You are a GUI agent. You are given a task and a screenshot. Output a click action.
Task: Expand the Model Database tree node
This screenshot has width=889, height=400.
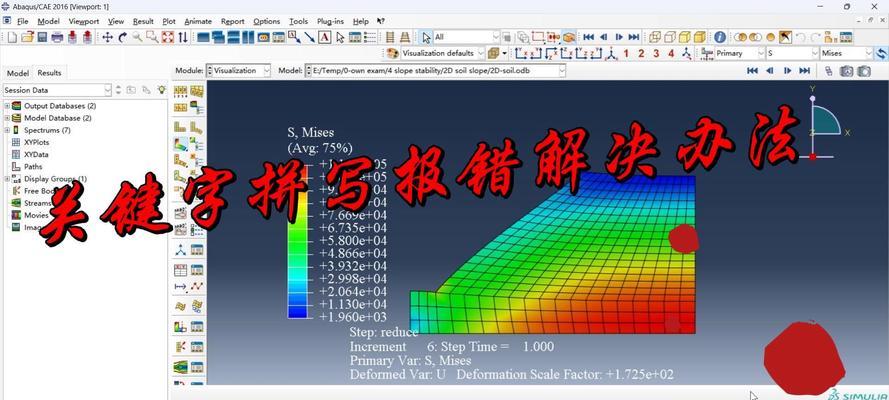coord(7,118)
